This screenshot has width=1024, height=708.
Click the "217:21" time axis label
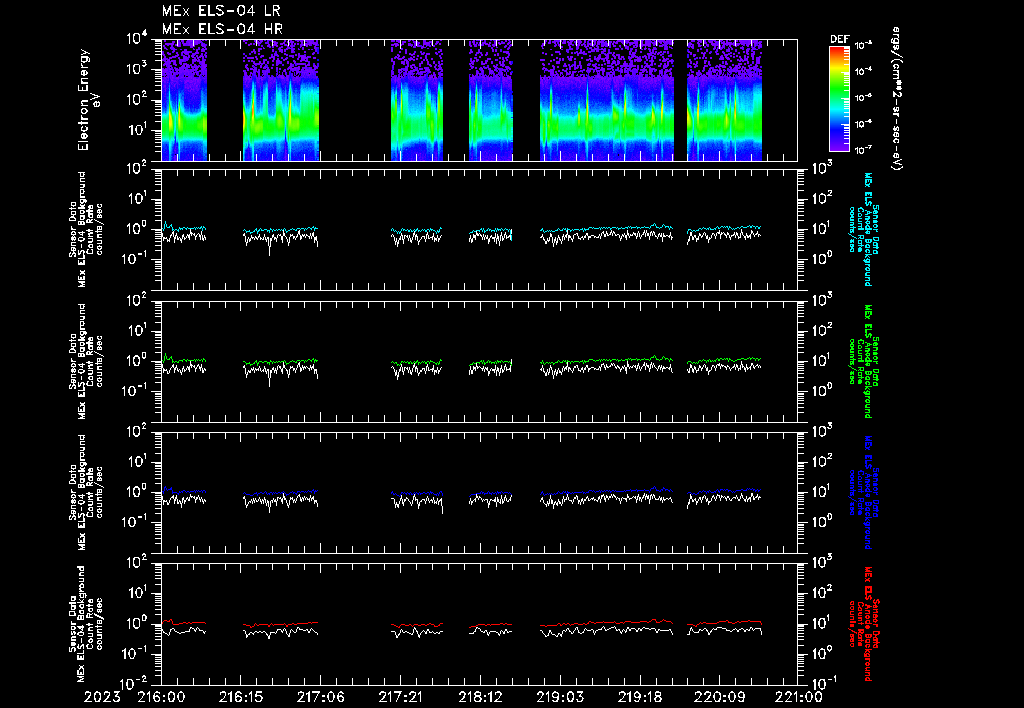400,697
